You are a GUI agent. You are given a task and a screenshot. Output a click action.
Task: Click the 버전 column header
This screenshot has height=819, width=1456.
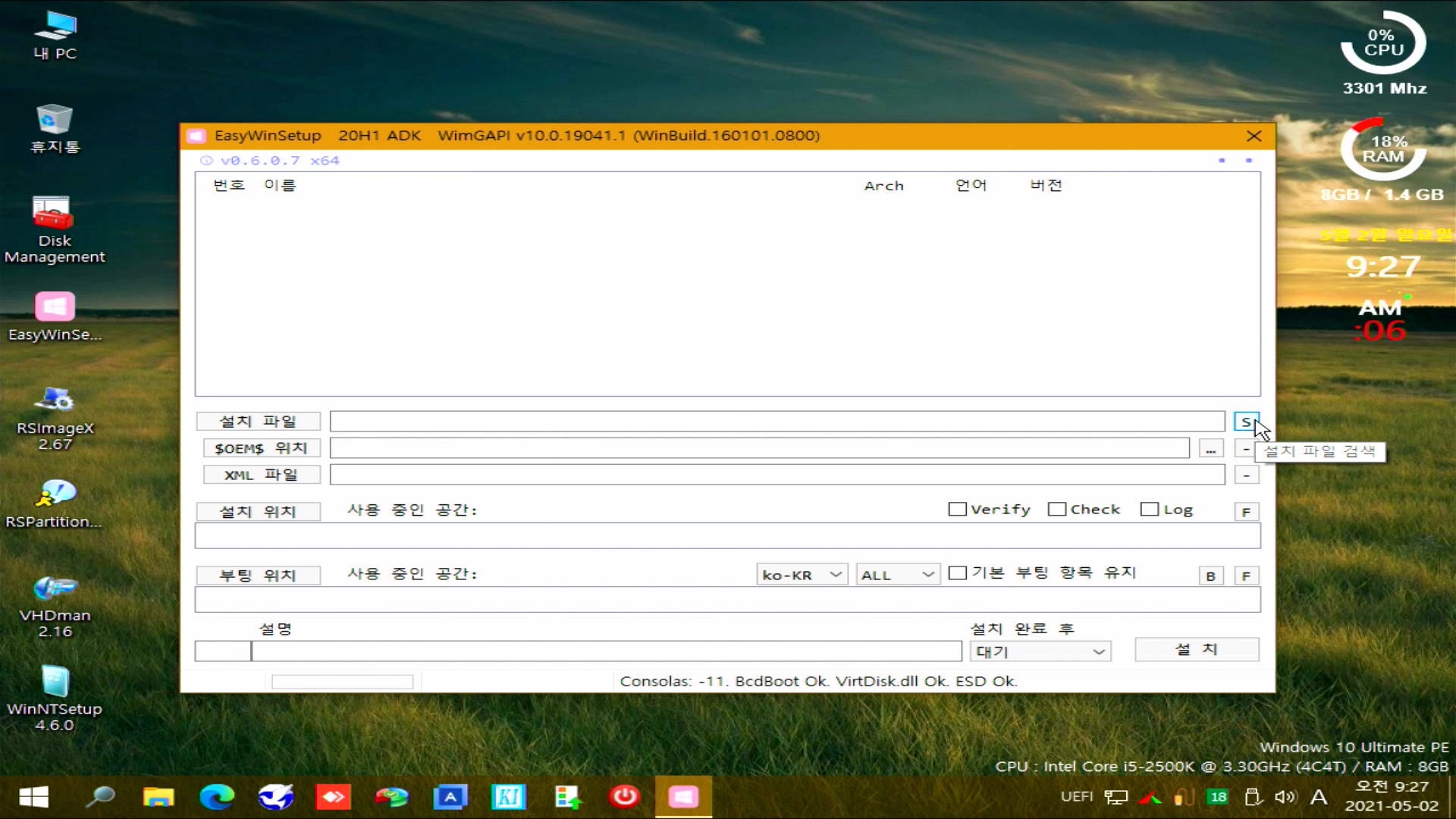click(1046, 186)
